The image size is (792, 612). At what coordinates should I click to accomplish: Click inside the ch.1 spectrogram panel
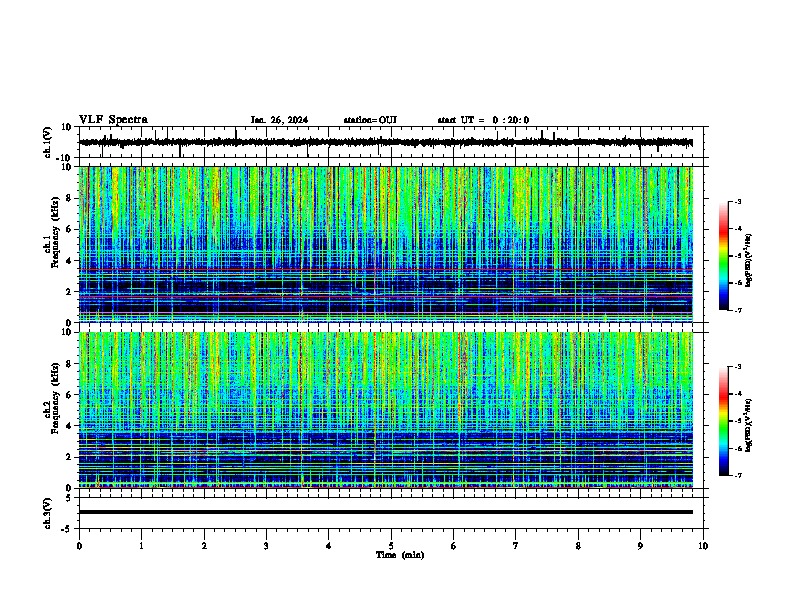386,244
